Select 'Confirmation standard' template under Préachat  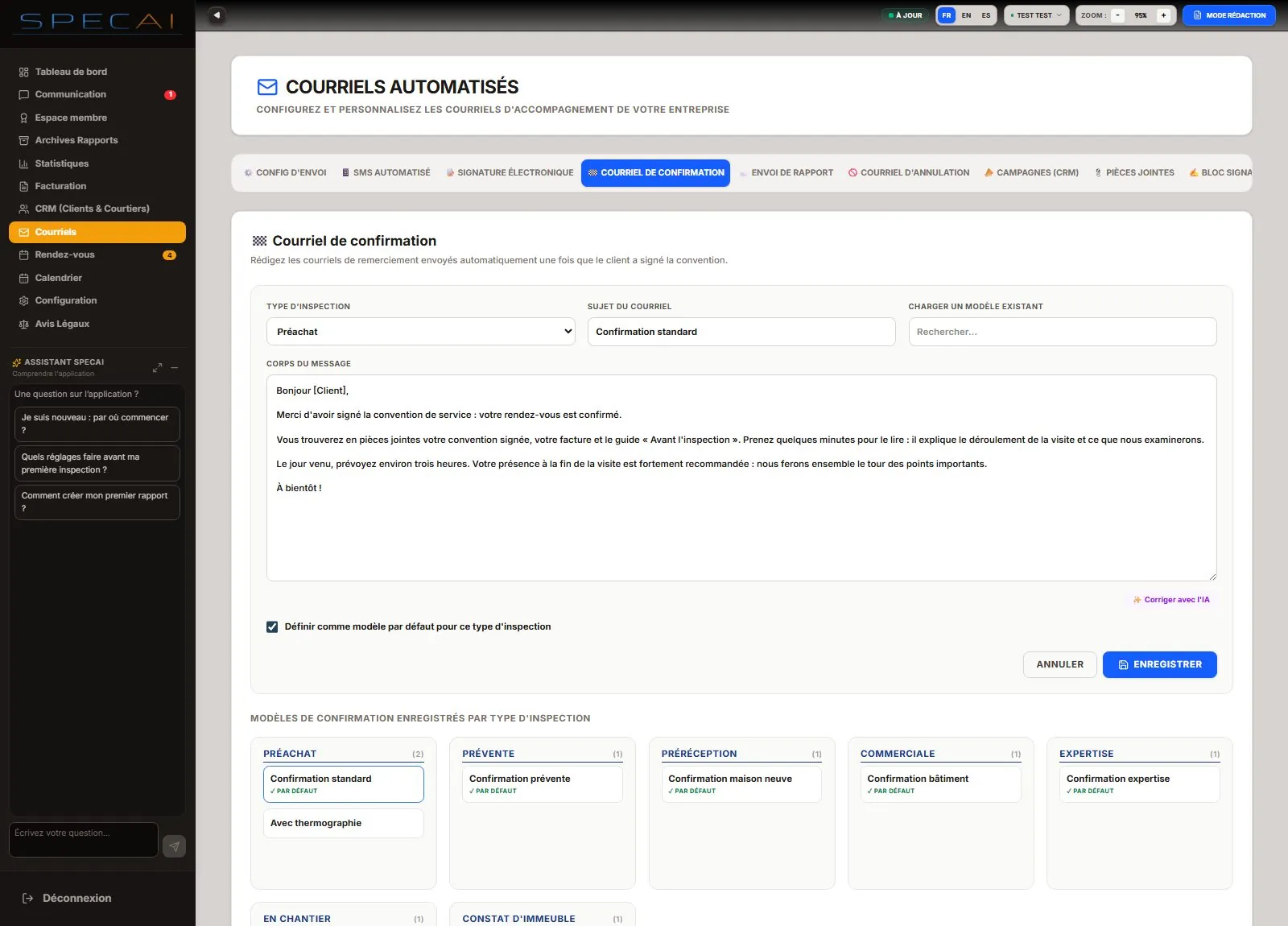pyautogui.click(x=344, y=784)
